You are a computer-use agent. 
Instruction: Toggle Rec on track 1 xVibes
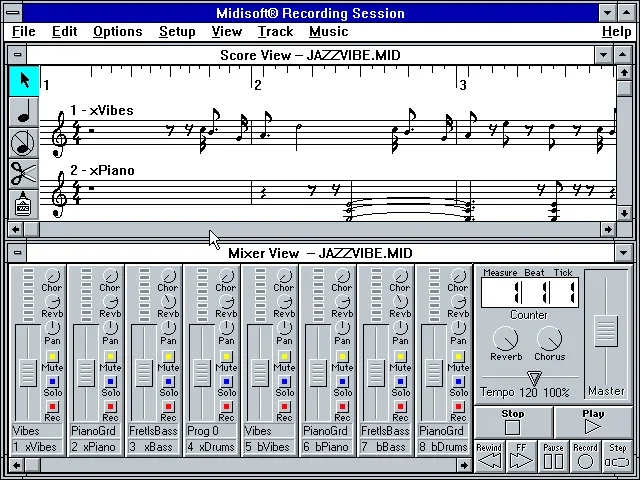[52, 407]
